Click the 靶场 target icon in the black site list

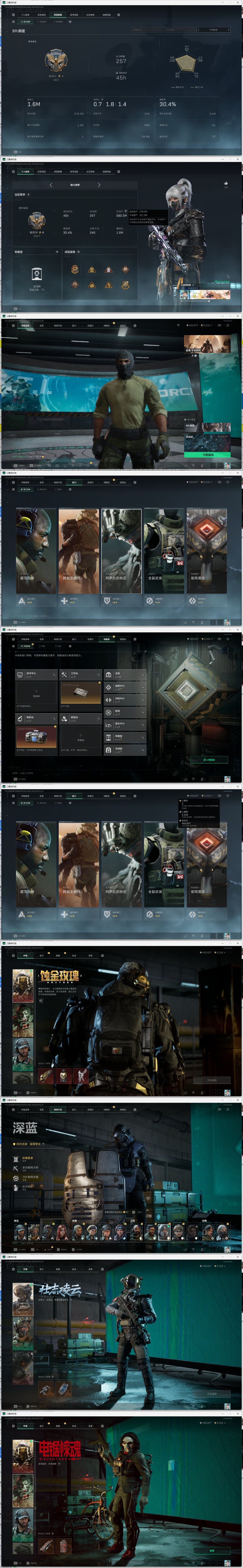click(x=108, y=712)
